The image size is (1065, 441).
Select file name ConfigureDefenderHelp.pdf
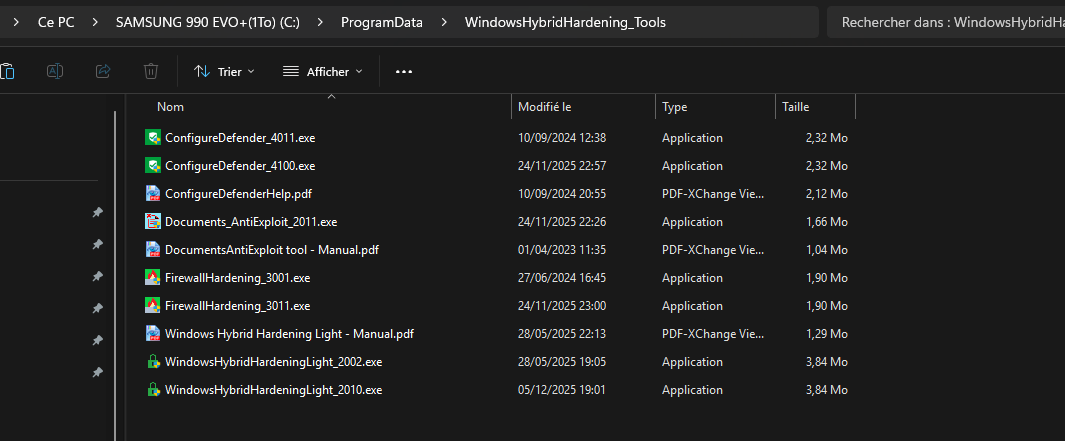pyautogui.click(x=238, y=194)
